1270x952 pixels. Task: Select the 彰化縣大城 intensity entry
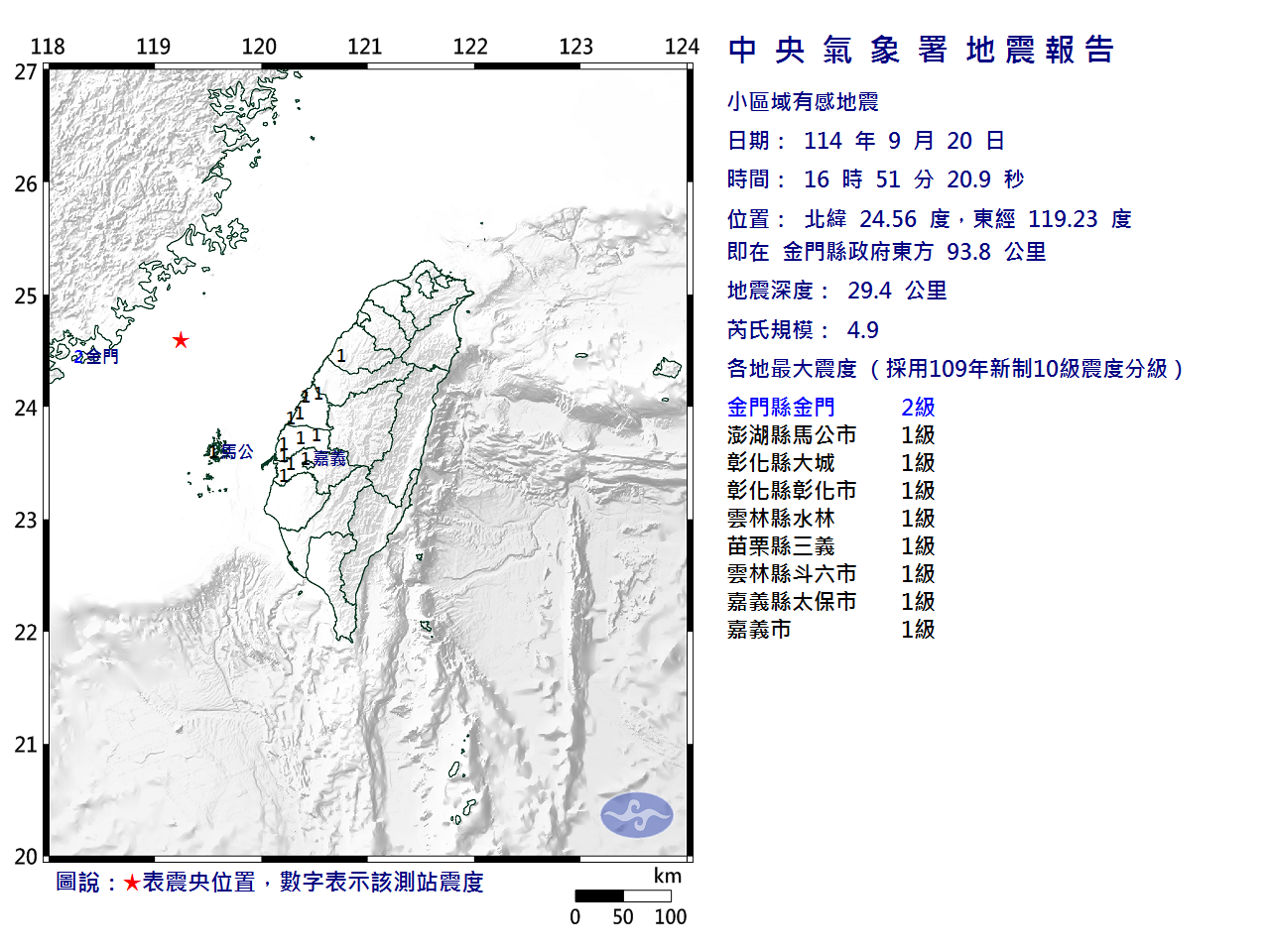[830, 462]
